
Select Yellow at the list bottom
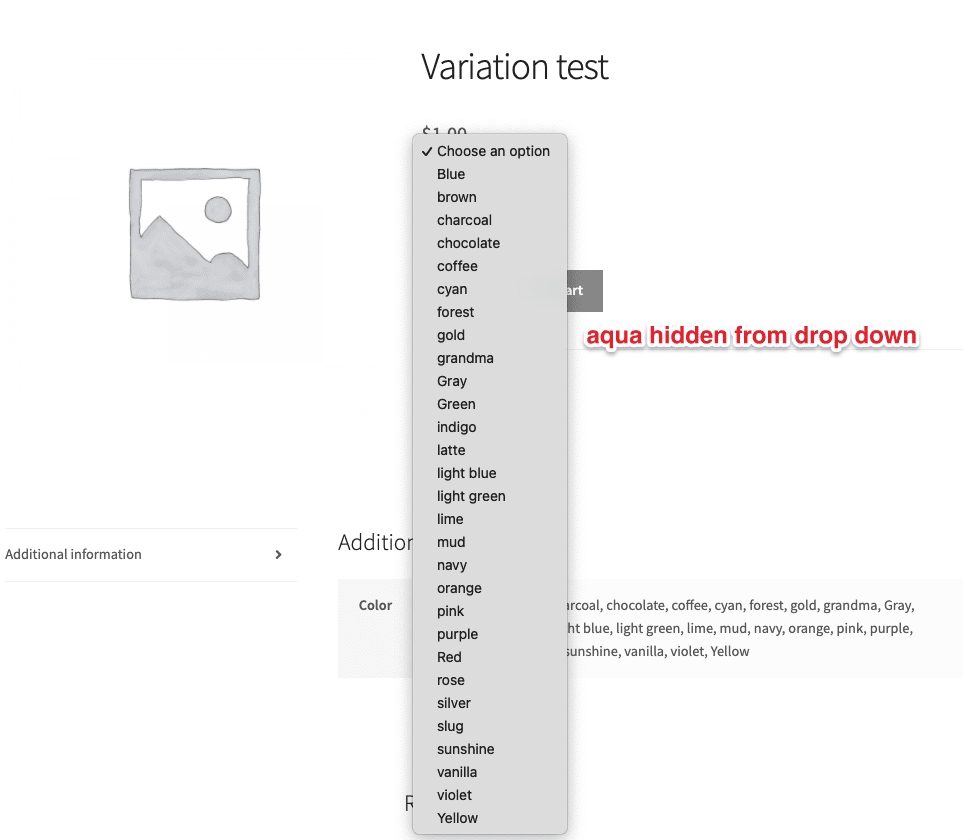pos(457,818)
